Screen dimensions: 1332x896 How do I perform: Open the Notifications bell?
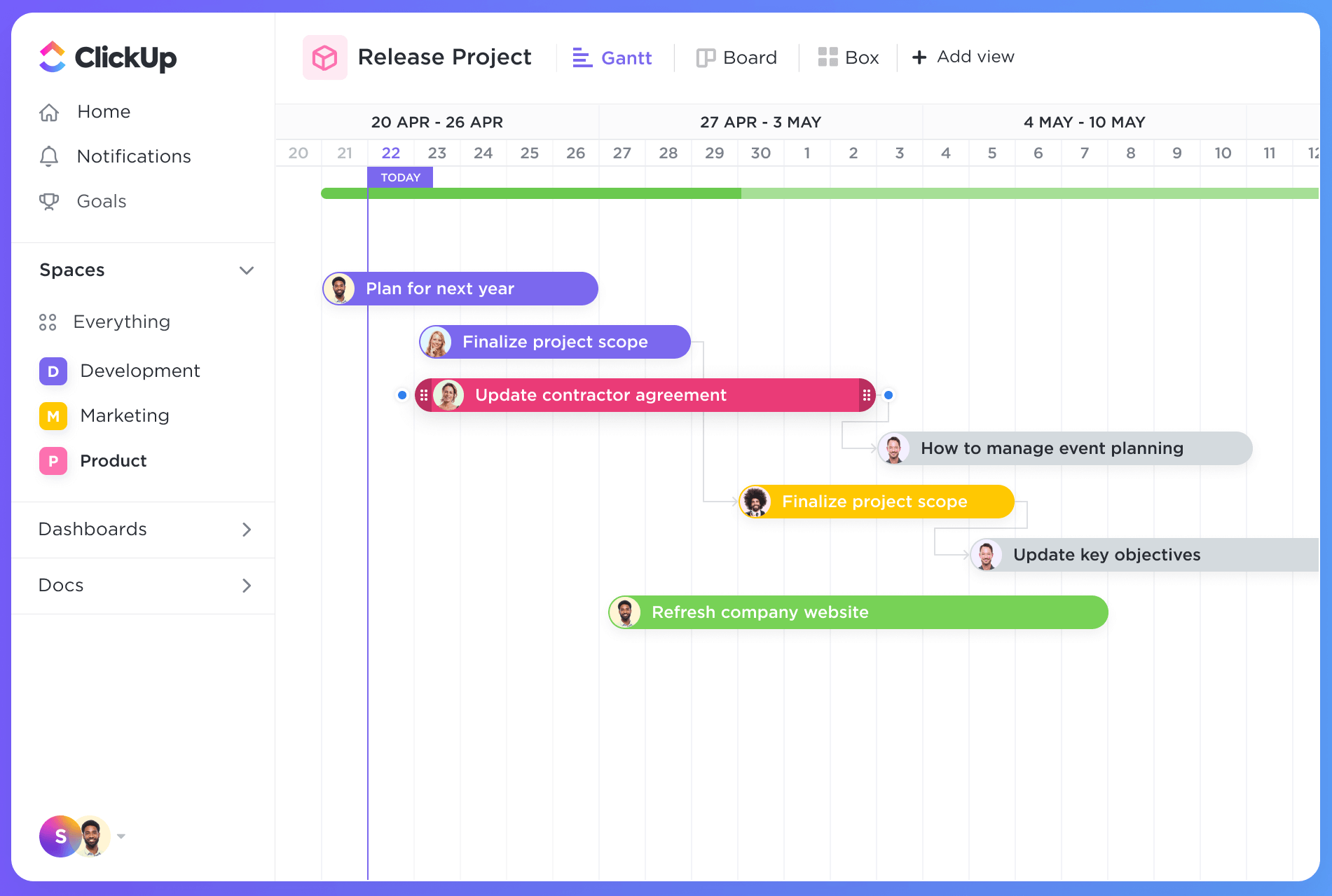click(49, 156)
